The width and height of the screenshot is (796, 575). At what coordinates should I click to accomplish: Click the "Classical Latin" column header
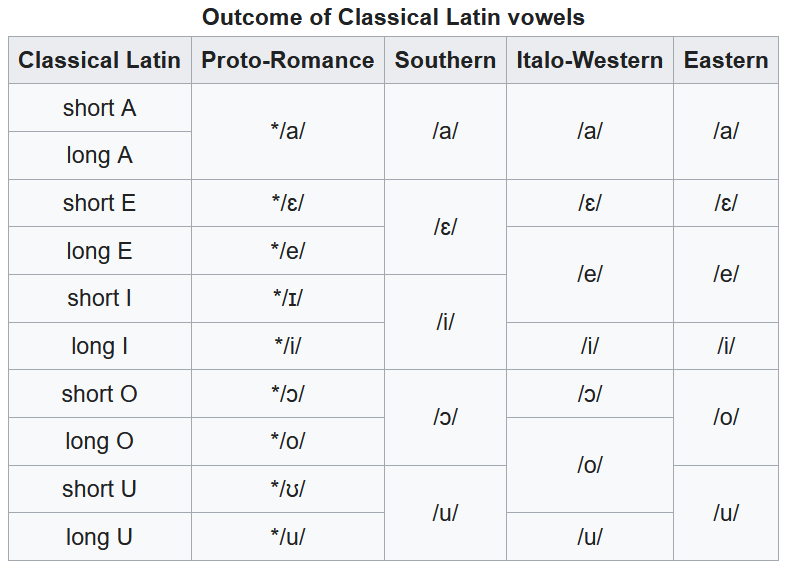(x=99, y=60)
